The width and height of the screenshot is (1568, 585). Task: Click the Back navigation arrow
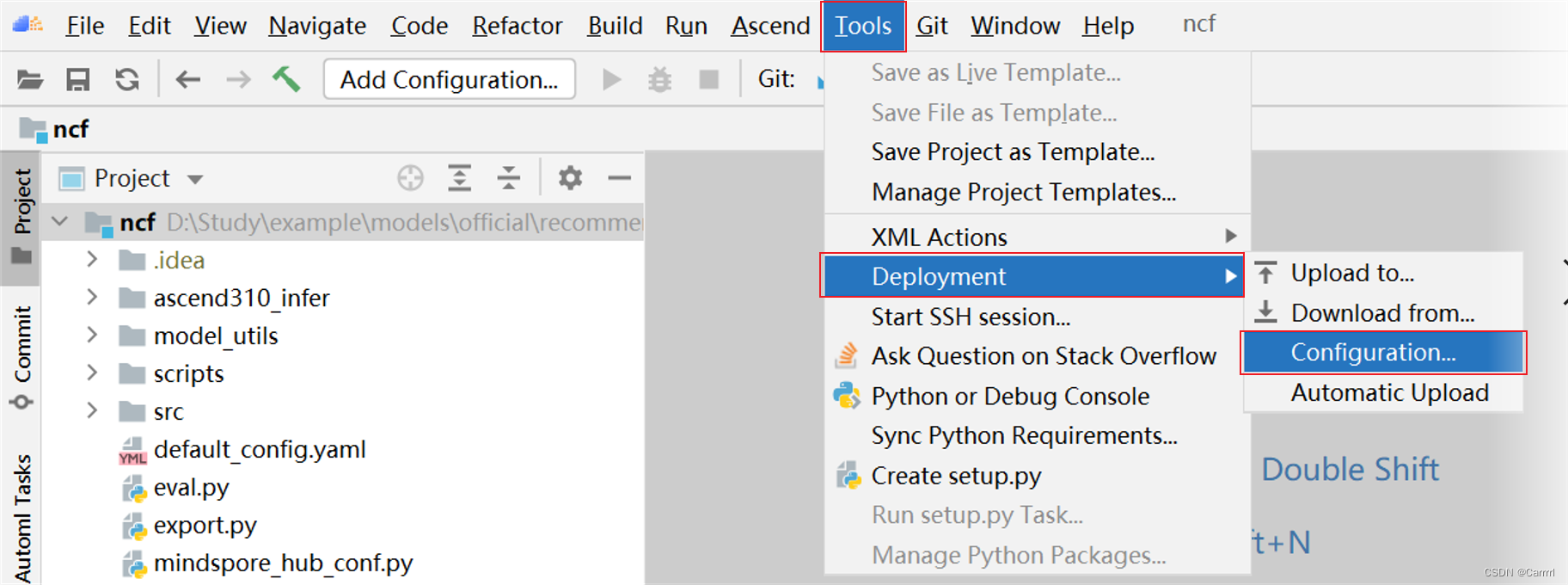coord(187,80)
